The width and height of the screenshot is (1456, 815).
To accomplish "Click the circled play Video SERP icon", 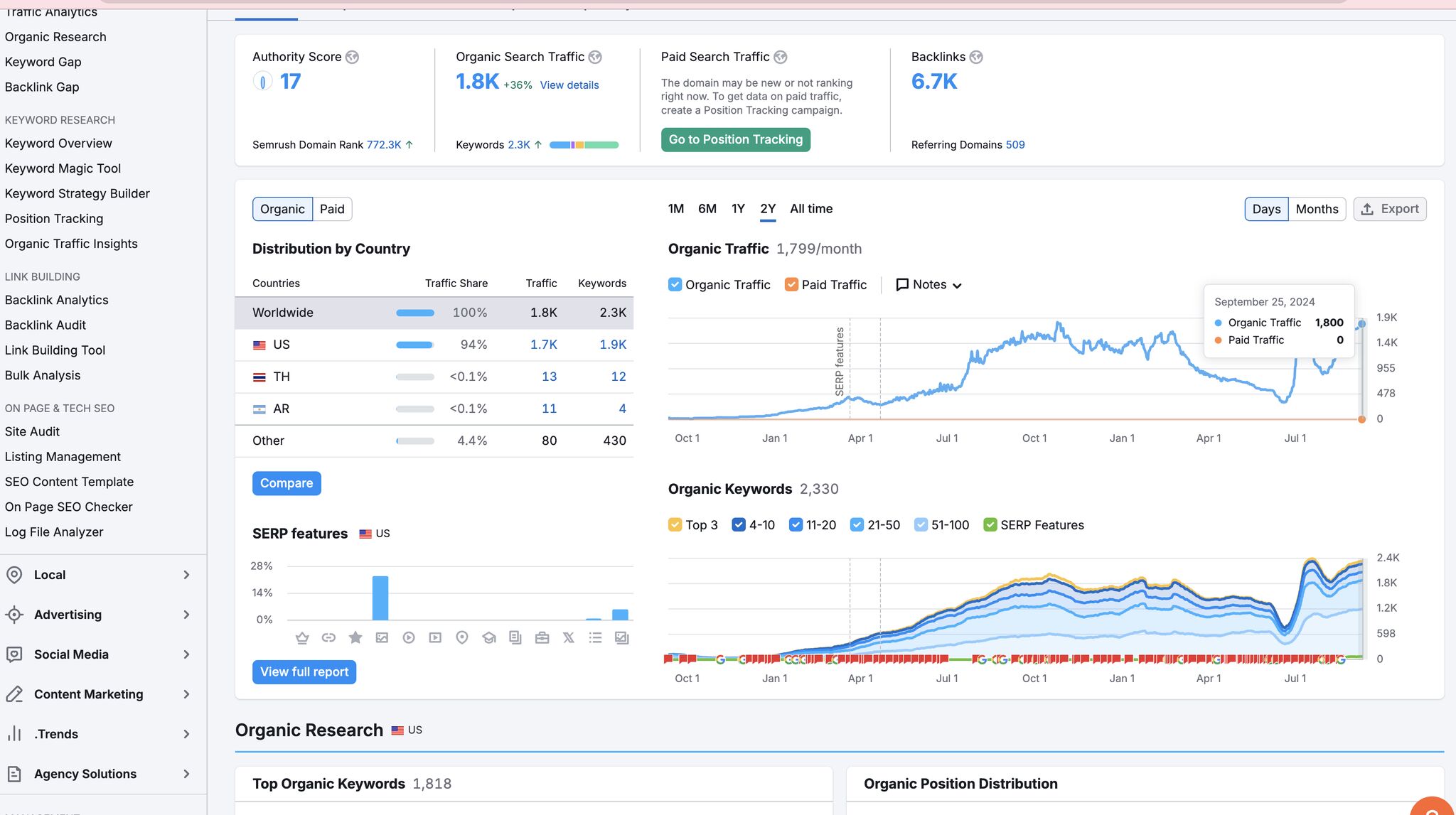I will click(409, 638).
